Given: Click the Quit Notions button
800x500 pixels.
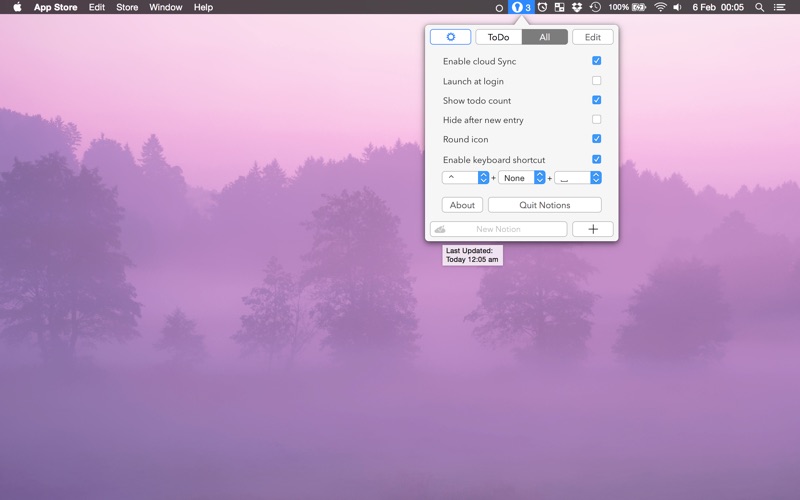Looking at the screenshot, I should pyautogui.click(x=544, y=205).
